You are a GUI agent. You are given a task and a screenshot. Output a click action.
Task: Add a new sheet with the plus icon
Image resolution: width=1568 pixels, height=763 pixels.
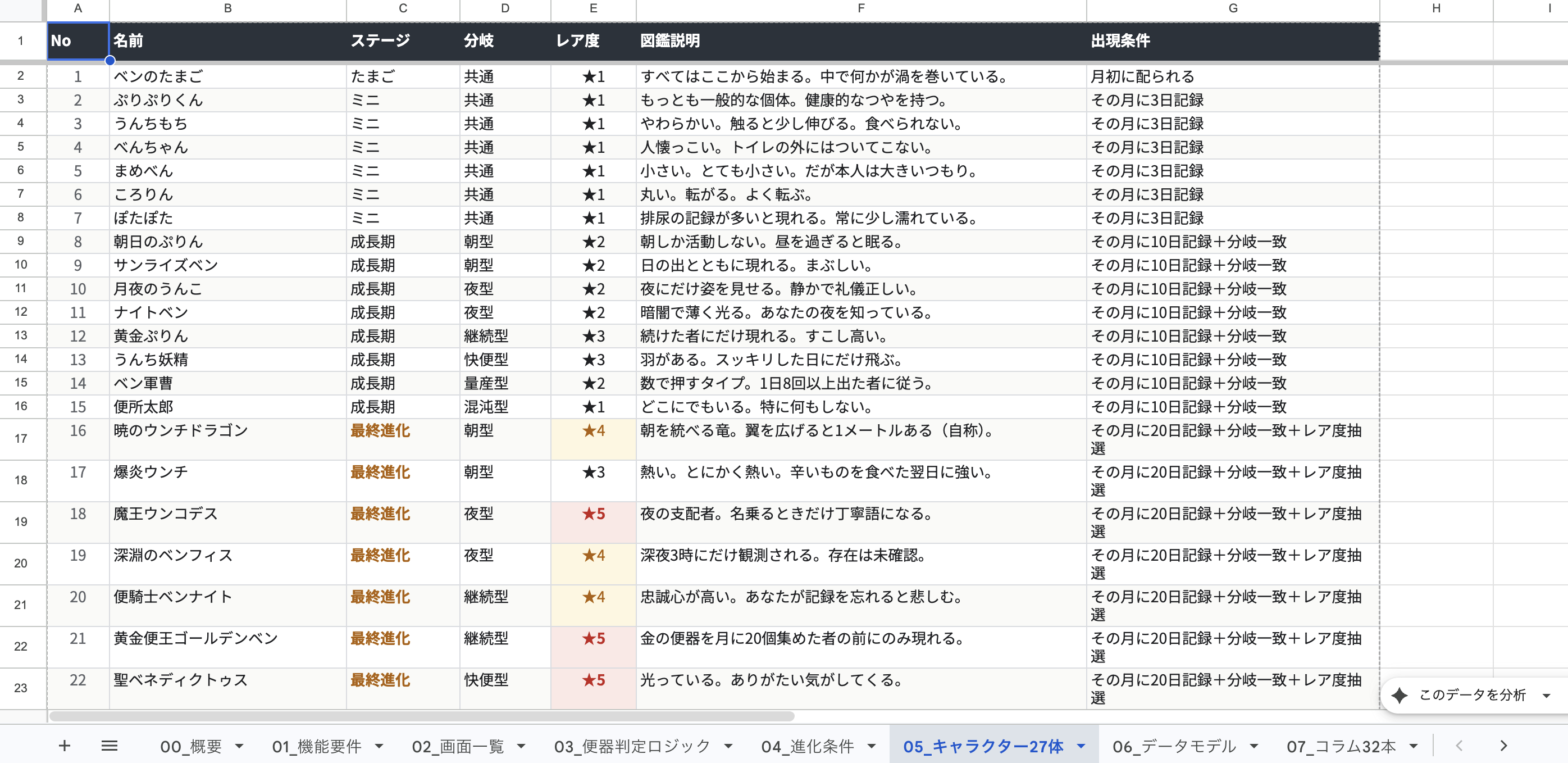pos(65,746)
